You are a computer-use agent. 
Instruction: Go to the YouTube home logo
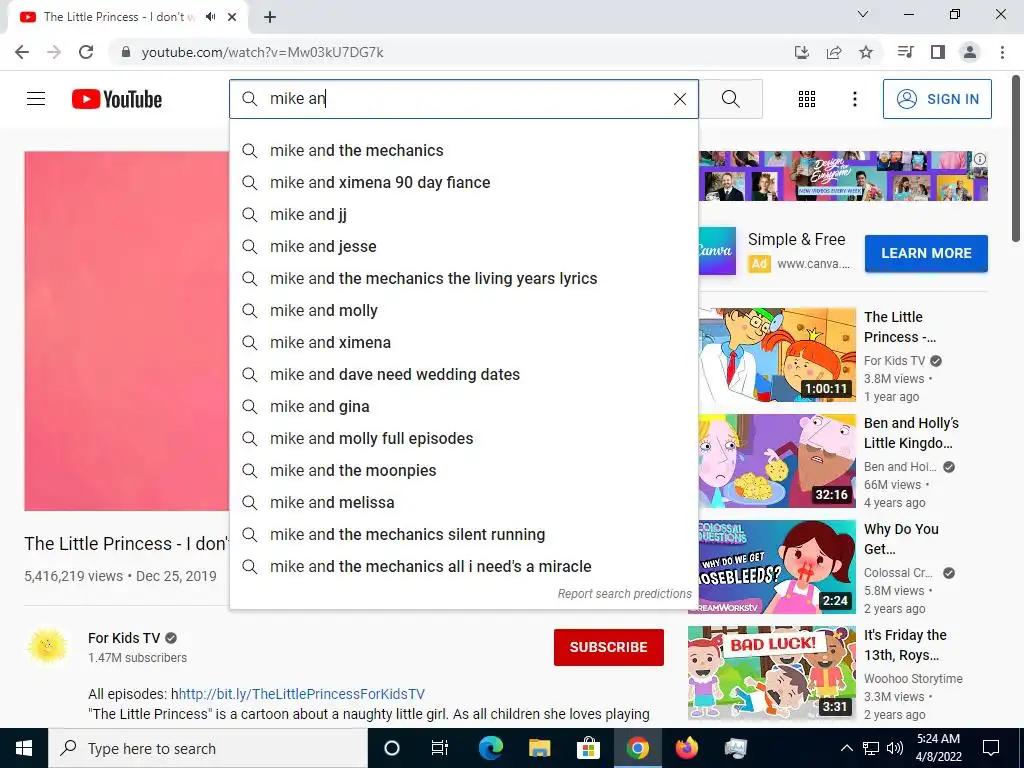coord(117,99)
